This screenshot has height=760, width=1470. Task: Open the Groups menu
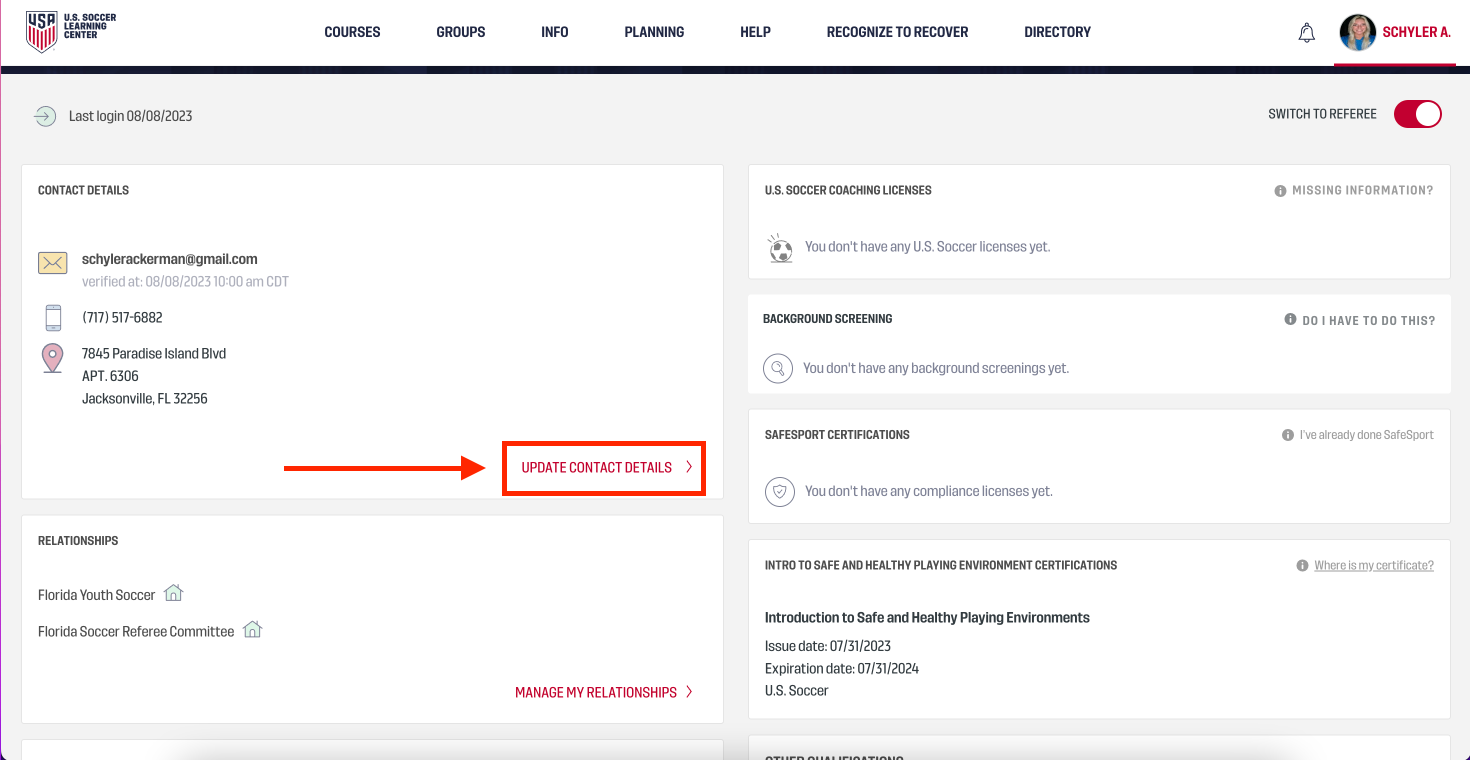click(461, 32)
